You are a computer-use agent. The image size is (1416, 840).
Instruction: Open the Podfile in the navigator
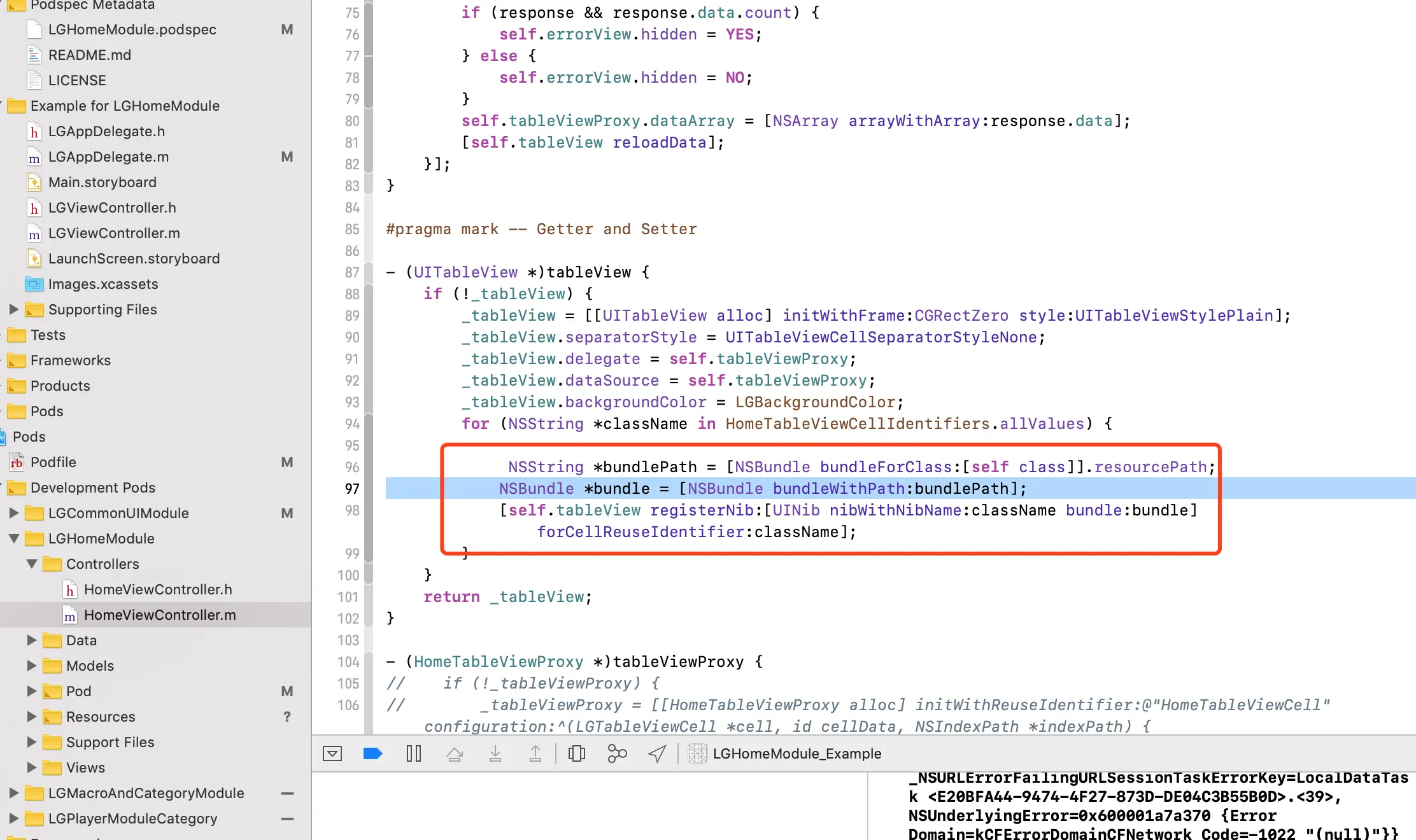(53, 462)
